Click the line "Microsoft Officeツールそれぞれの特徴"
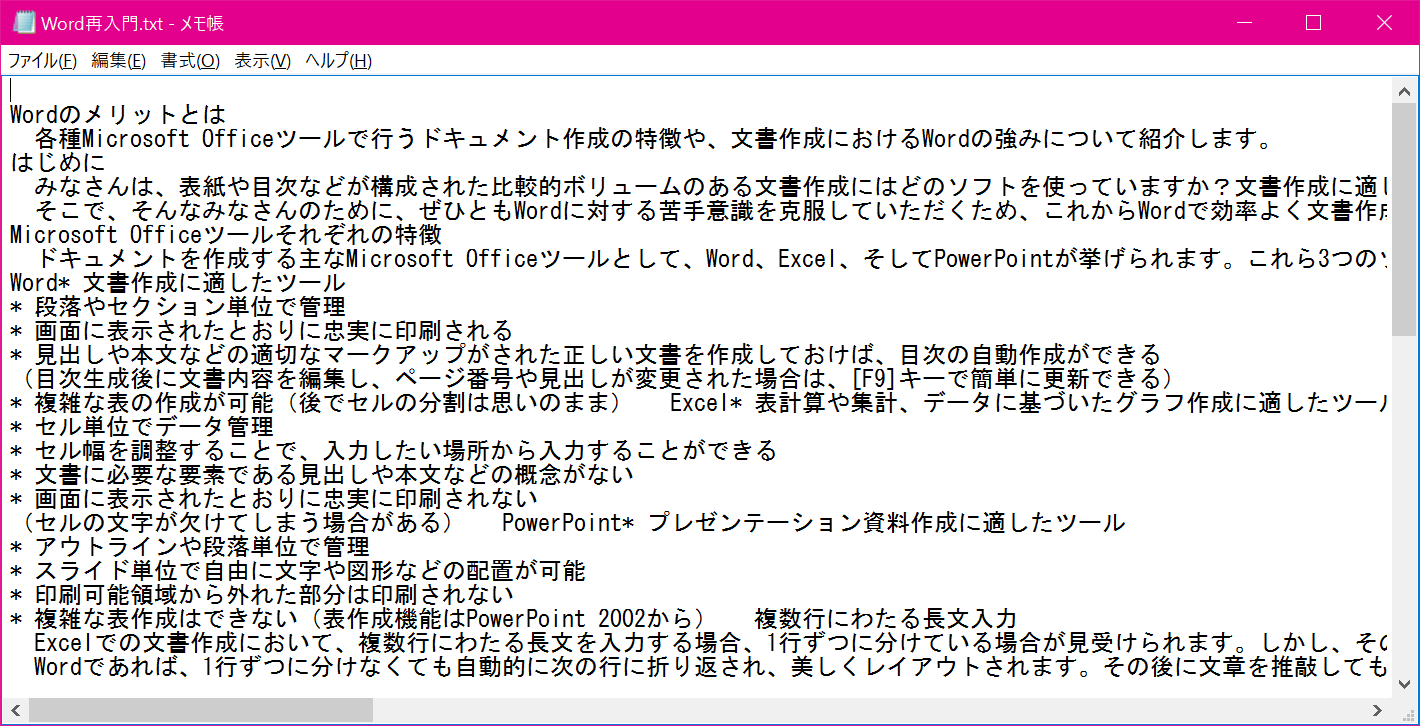1420x726 pixels. pyautogui.click(x=226, y=234)
